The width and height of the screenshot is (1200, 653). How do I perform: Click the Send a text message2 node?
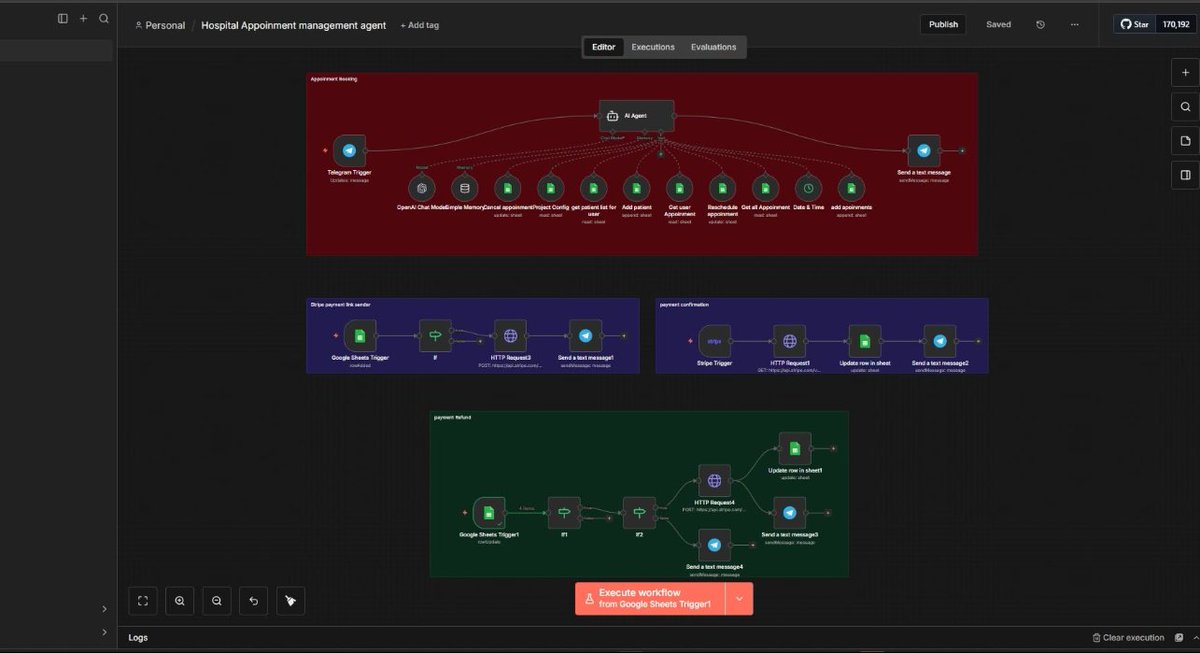coord(939,341)
